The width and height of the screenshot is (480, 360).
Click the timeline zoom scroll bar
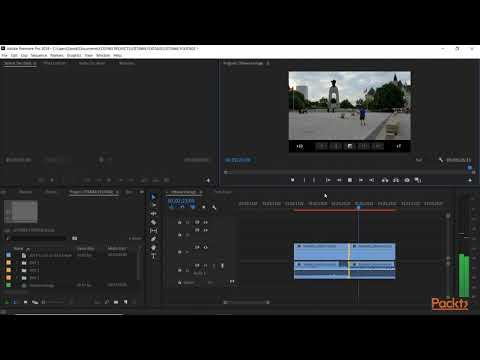[x=246, y=302]
